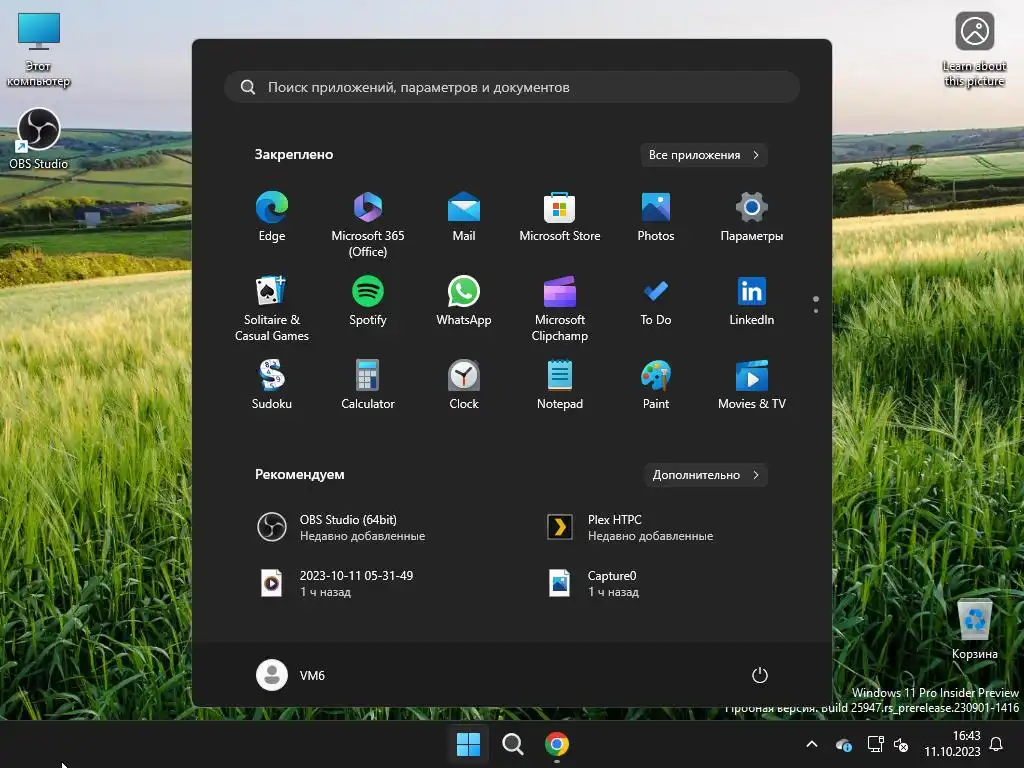Open Дополнительно recommended items
The width and height of the screenshot is (1024, 768).
tap(705, 475)
